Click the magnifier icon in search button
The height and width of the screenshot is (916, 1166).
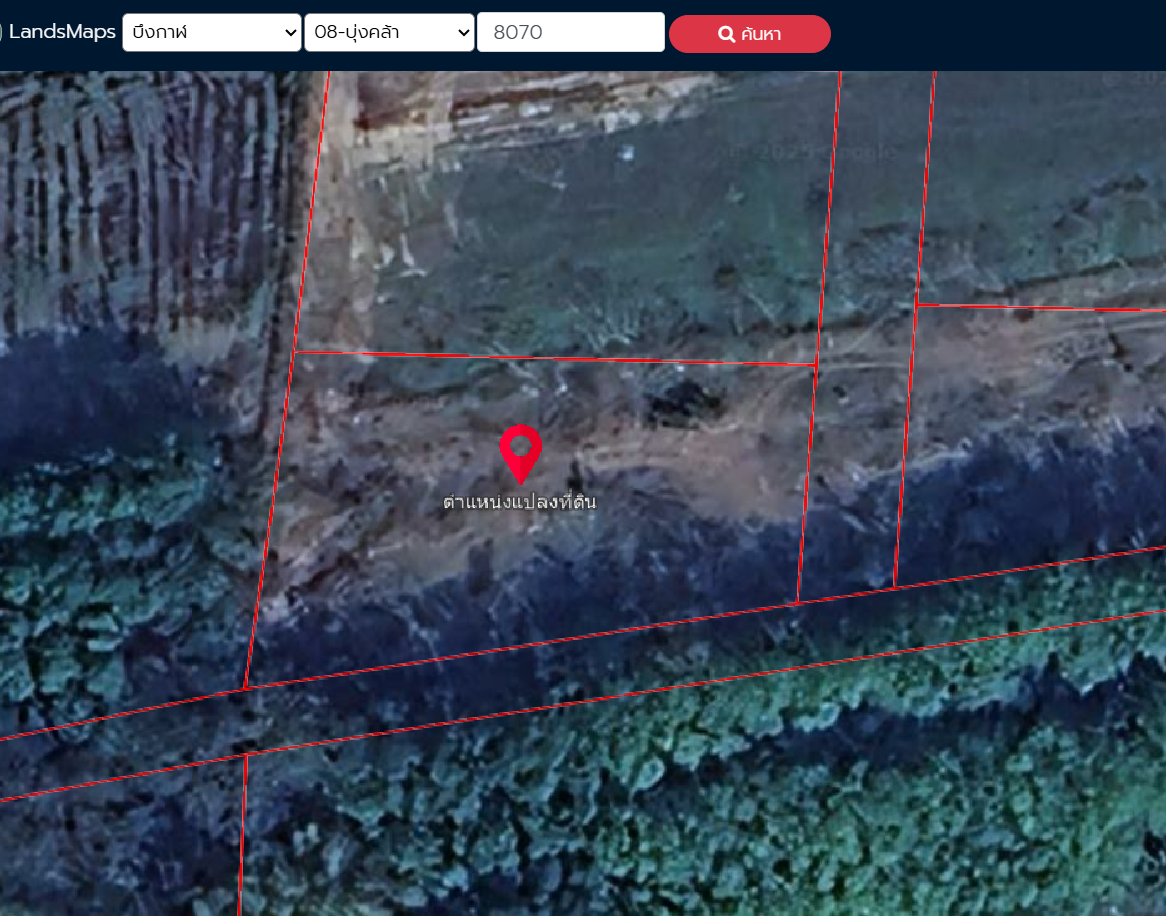(727, 35)
